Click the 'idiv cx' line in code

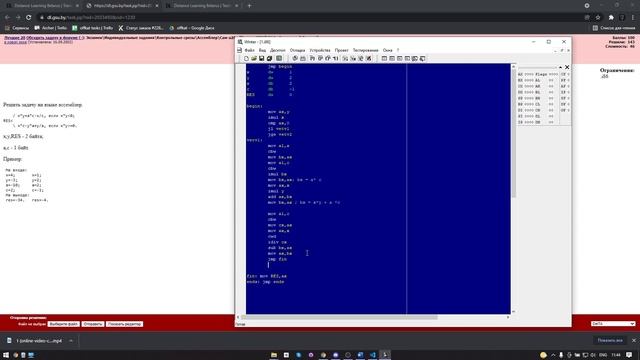pos(277,242)
